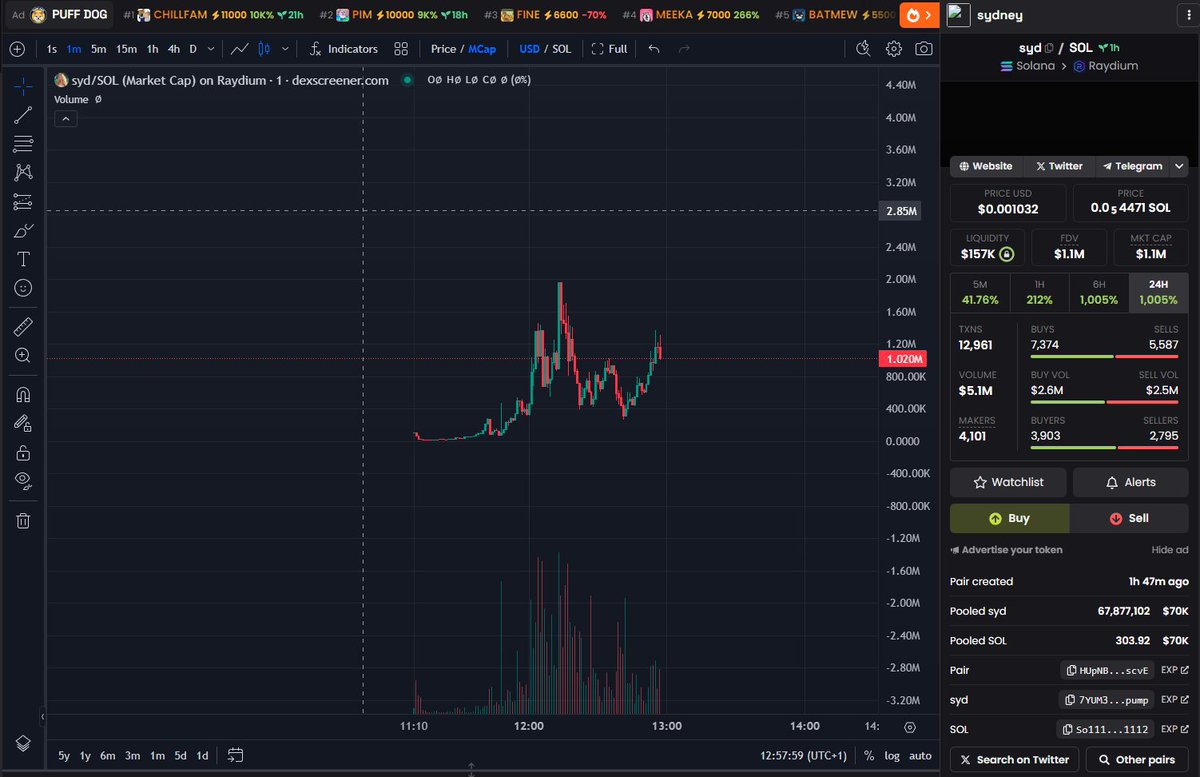The image size is (1200, 777).
Task: Undo the last chart action
Action: [x=654, y=49]
